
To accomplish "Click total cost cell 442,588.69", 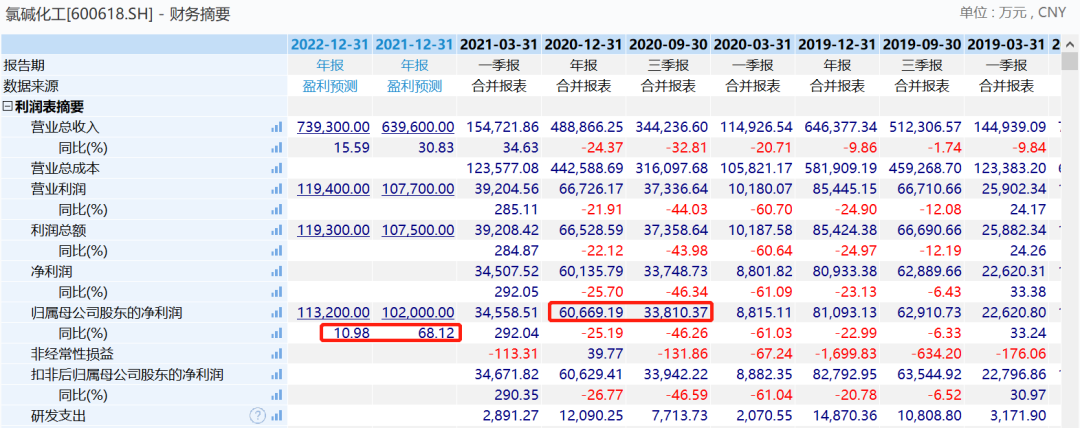I will point(587,169).
